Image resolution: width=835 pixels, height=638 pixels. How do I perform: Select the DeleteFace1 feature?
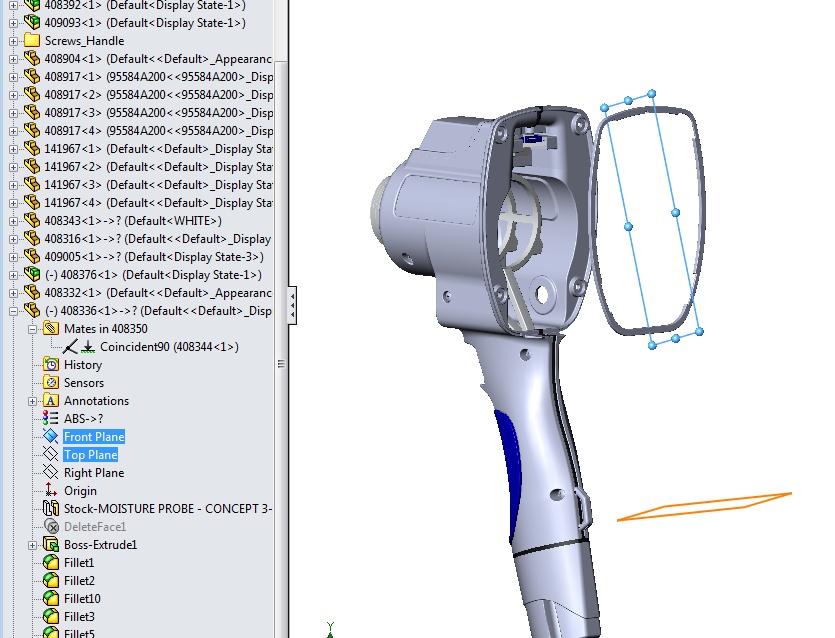click(x=95, y=527)
